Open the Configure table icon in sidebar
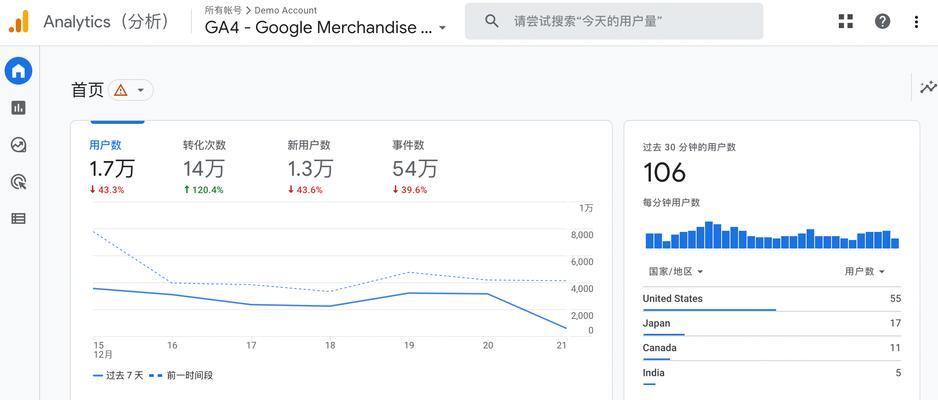Image resolution: width=938 pixels, height=400 pixels. (x=19, y=219)
